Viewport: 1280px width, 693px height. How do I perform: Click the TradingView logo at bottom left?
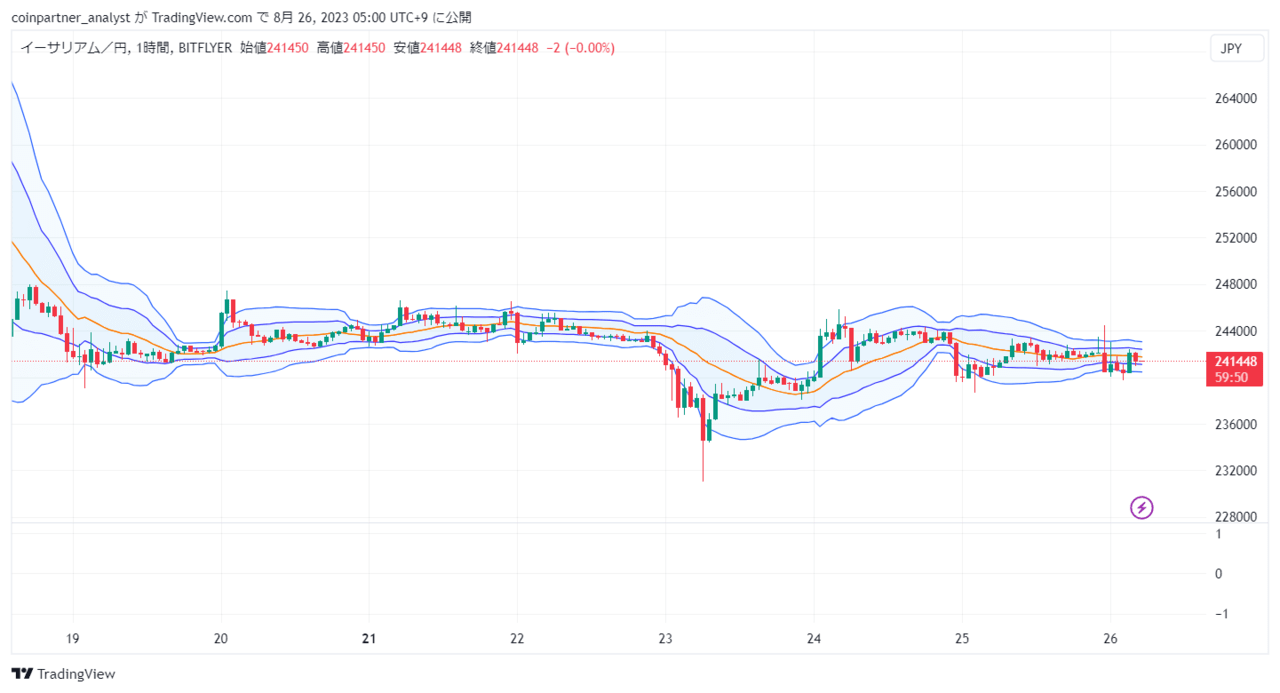pos(63,674)
